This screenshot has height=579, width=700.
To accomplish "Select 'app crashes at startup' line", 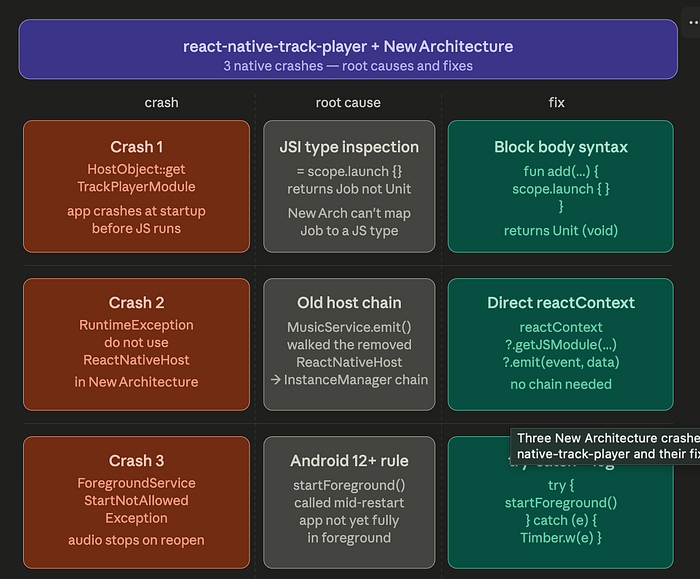I will pos(136,211).
